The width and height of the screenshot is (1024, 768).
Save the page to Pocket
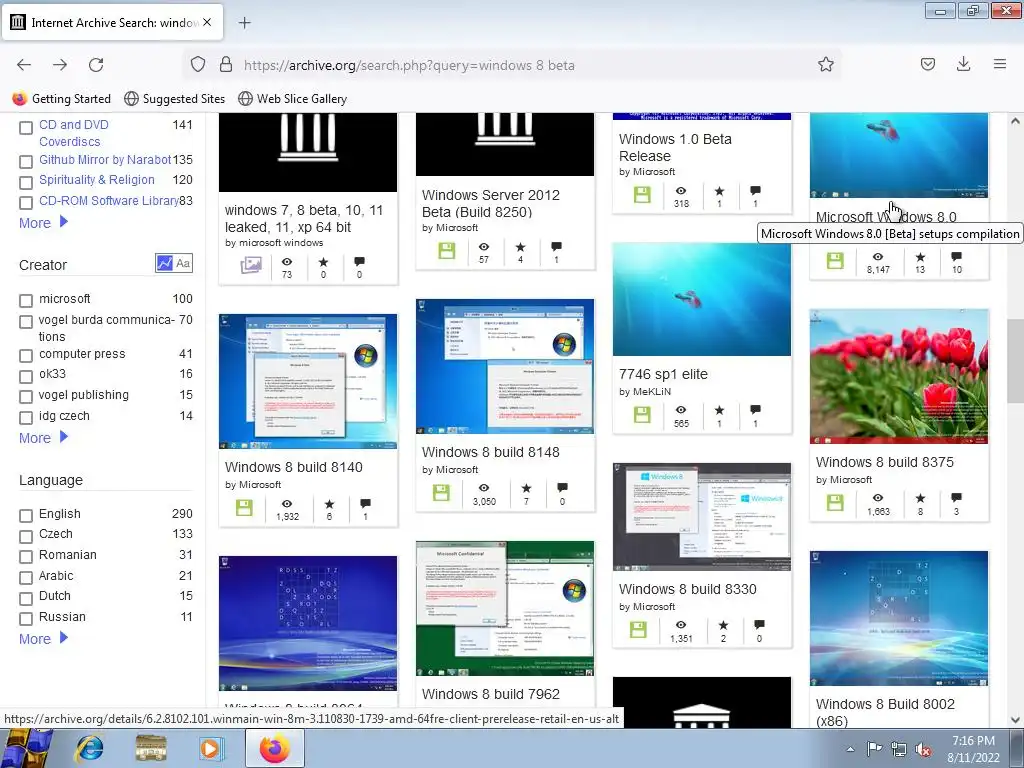928,64
